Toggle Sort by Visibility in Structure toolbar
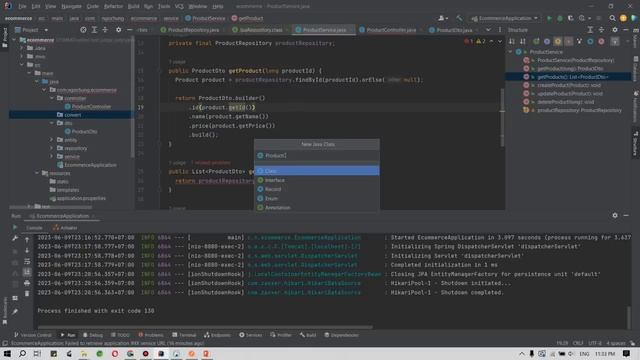Viewport: 640px width, 360px height. pyautogui.click(x=512, y=41)
